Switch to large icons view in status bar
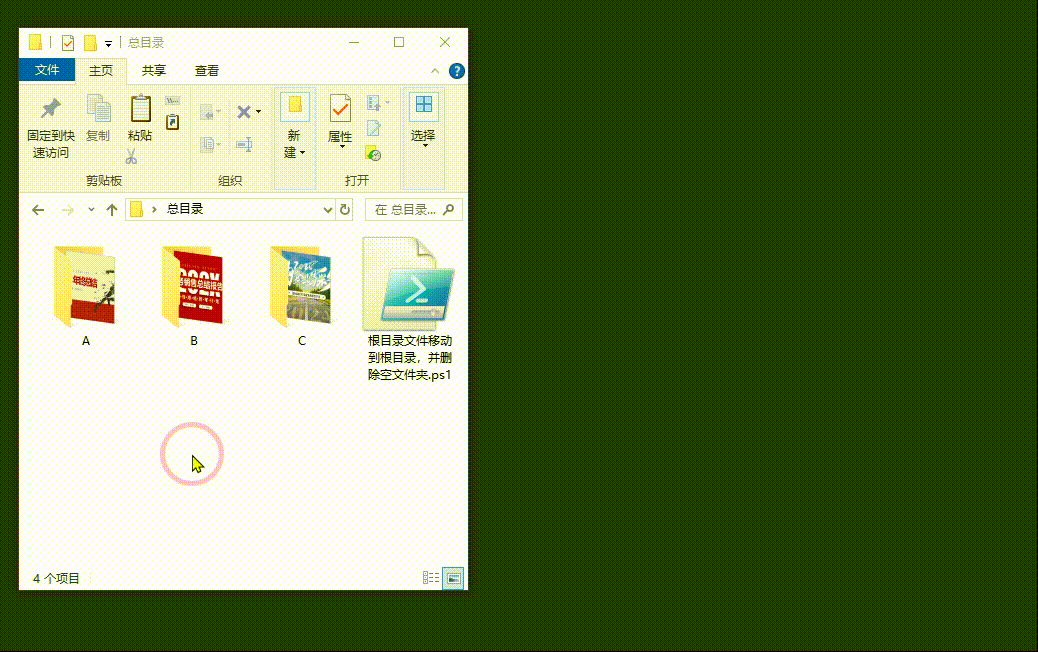The image size is (1038, 652). pyautogui.click(x=454, y=578)
